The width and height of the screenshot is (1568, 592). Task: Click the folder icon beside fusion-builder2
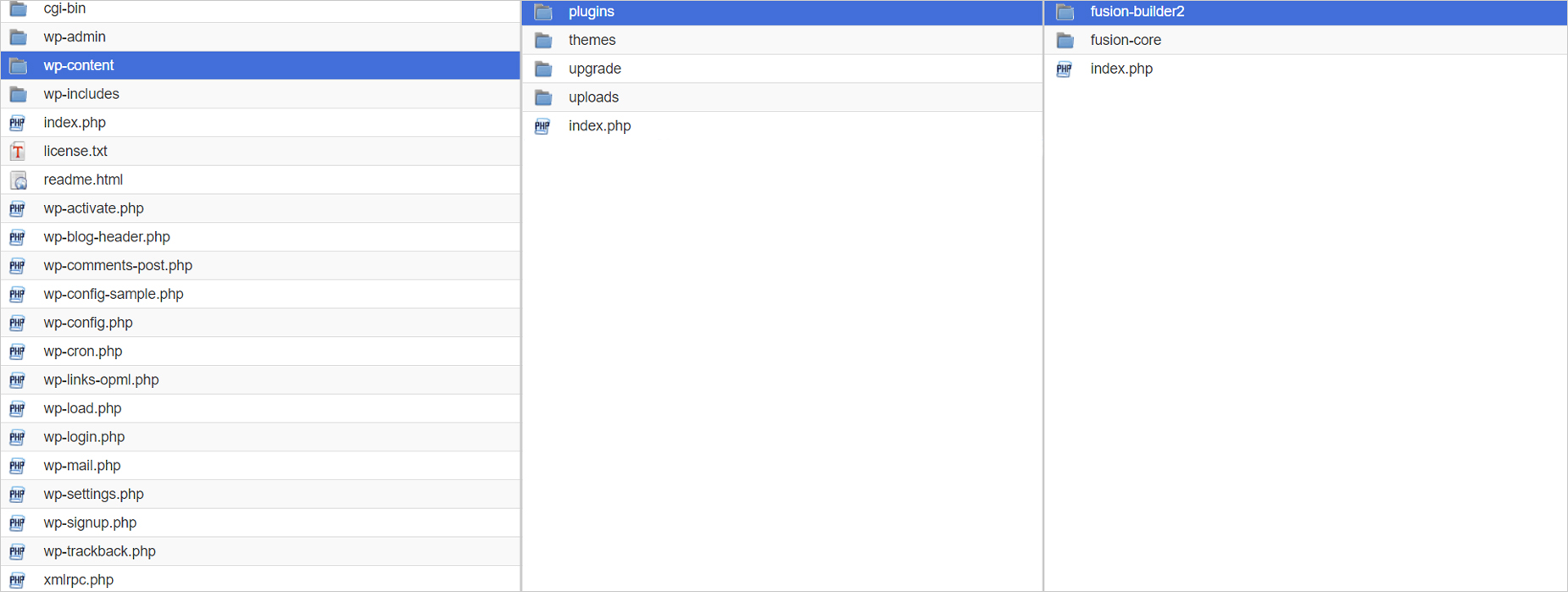(x=1065, y=12)
